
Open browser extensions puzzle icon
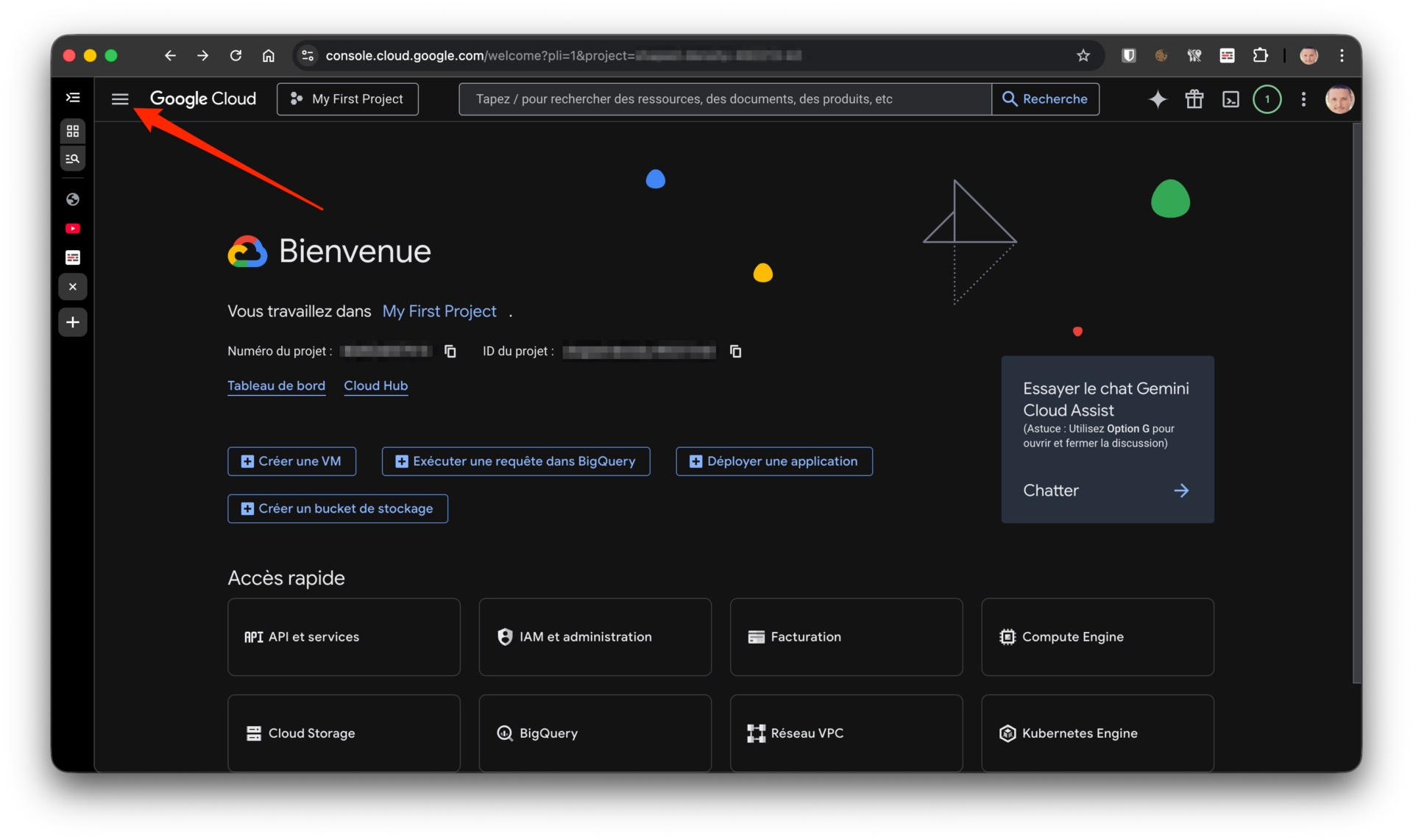[x=1261, y=55]
